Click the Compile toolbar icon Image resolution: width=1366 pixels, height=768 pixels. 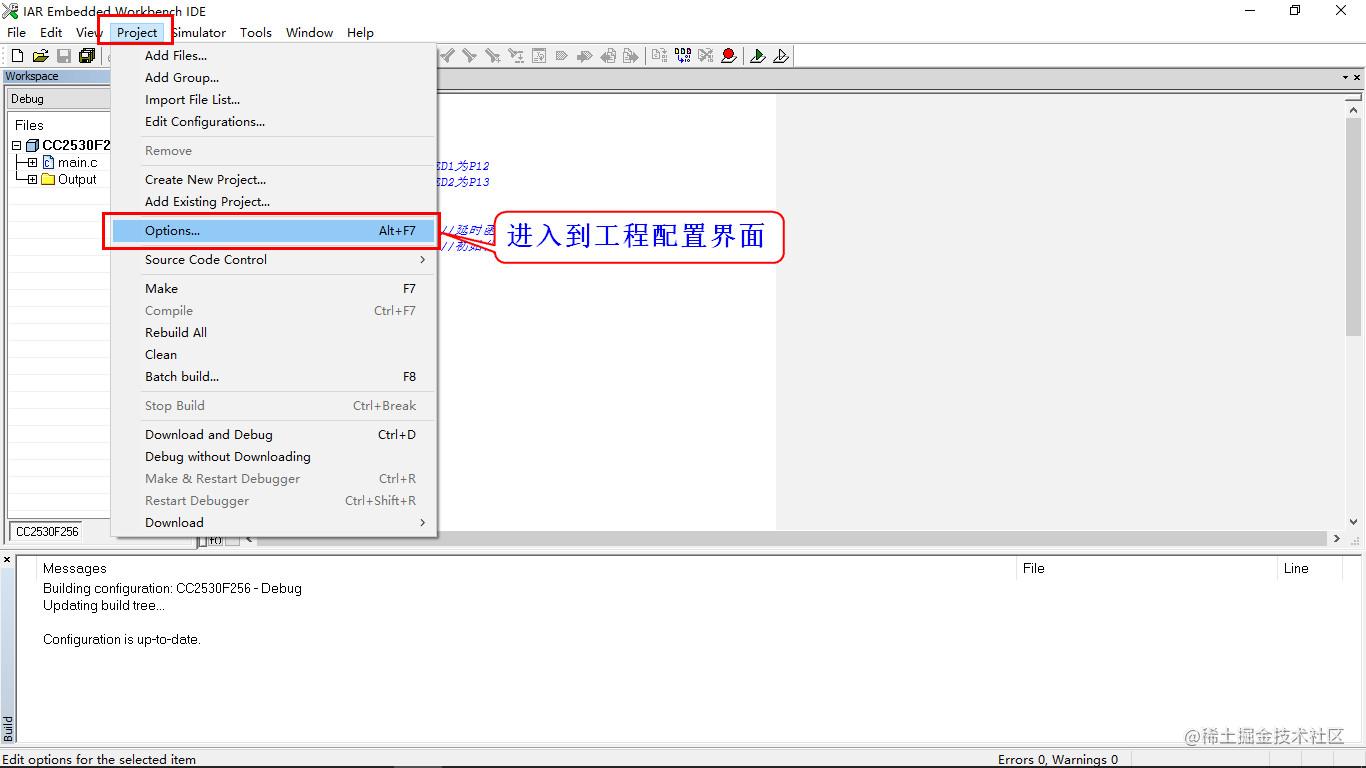coord(659,56)
